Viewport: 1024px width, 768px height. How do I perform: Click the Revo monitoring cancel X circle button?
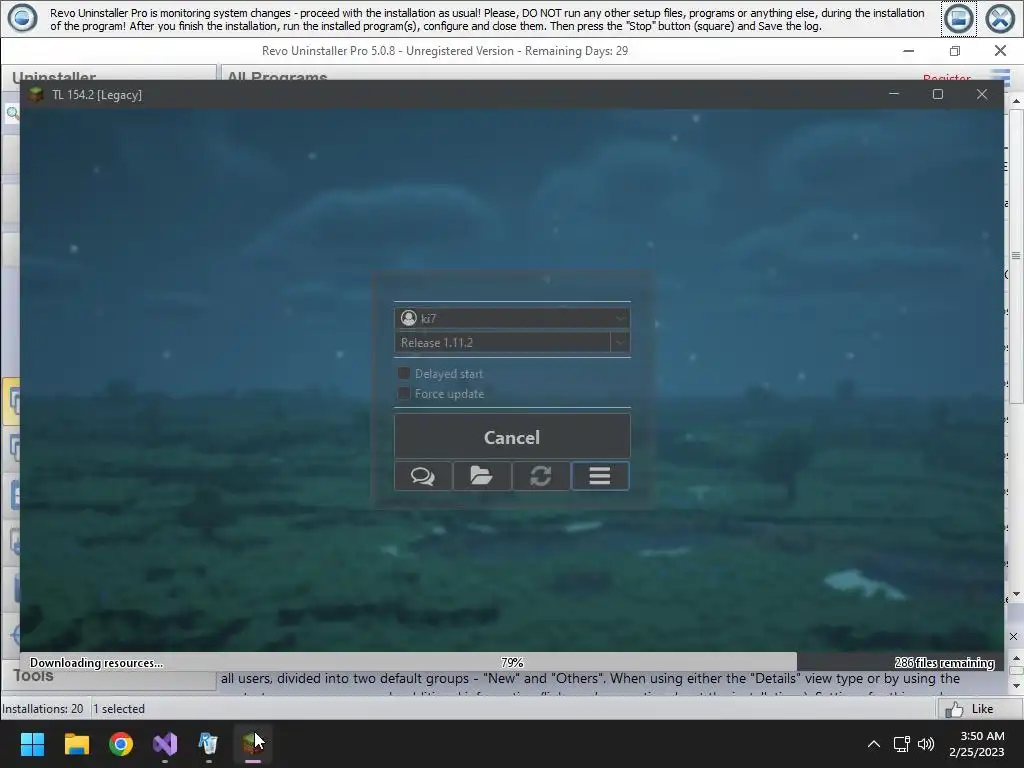click(x=1000, y=18)
